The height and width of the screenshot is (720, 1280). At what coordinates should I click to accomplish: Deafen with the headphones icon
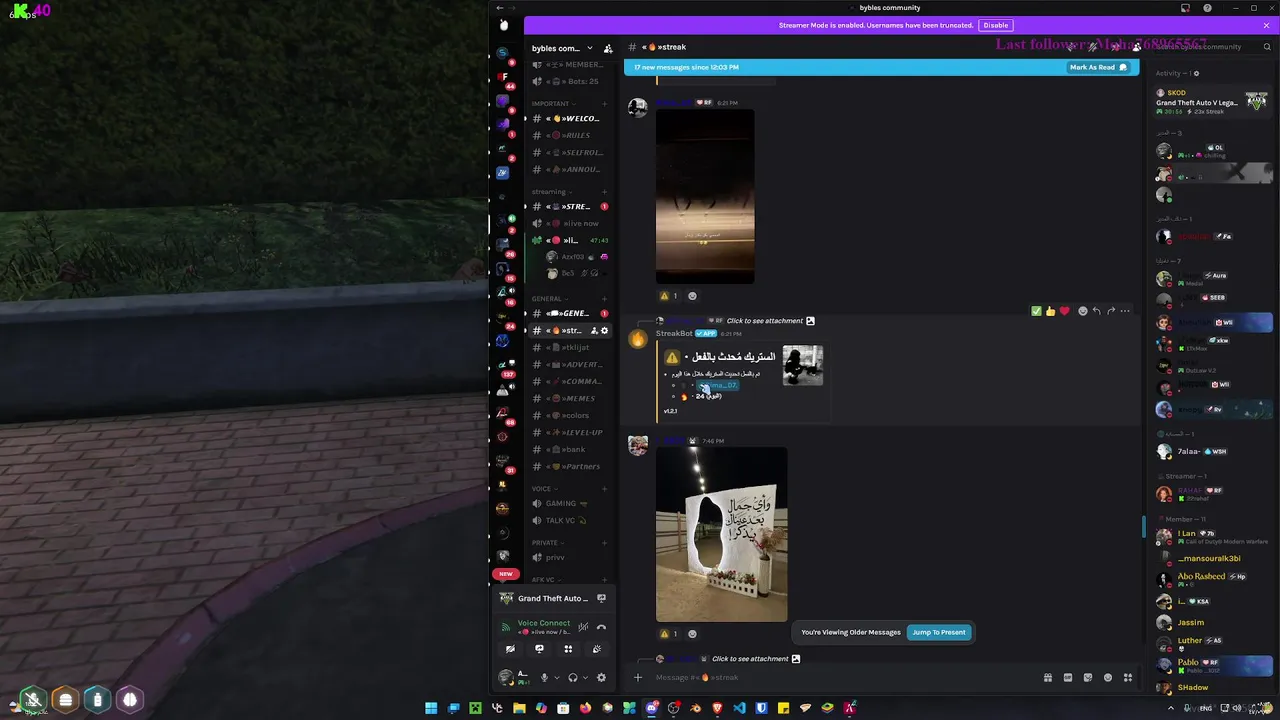point(573,677)
